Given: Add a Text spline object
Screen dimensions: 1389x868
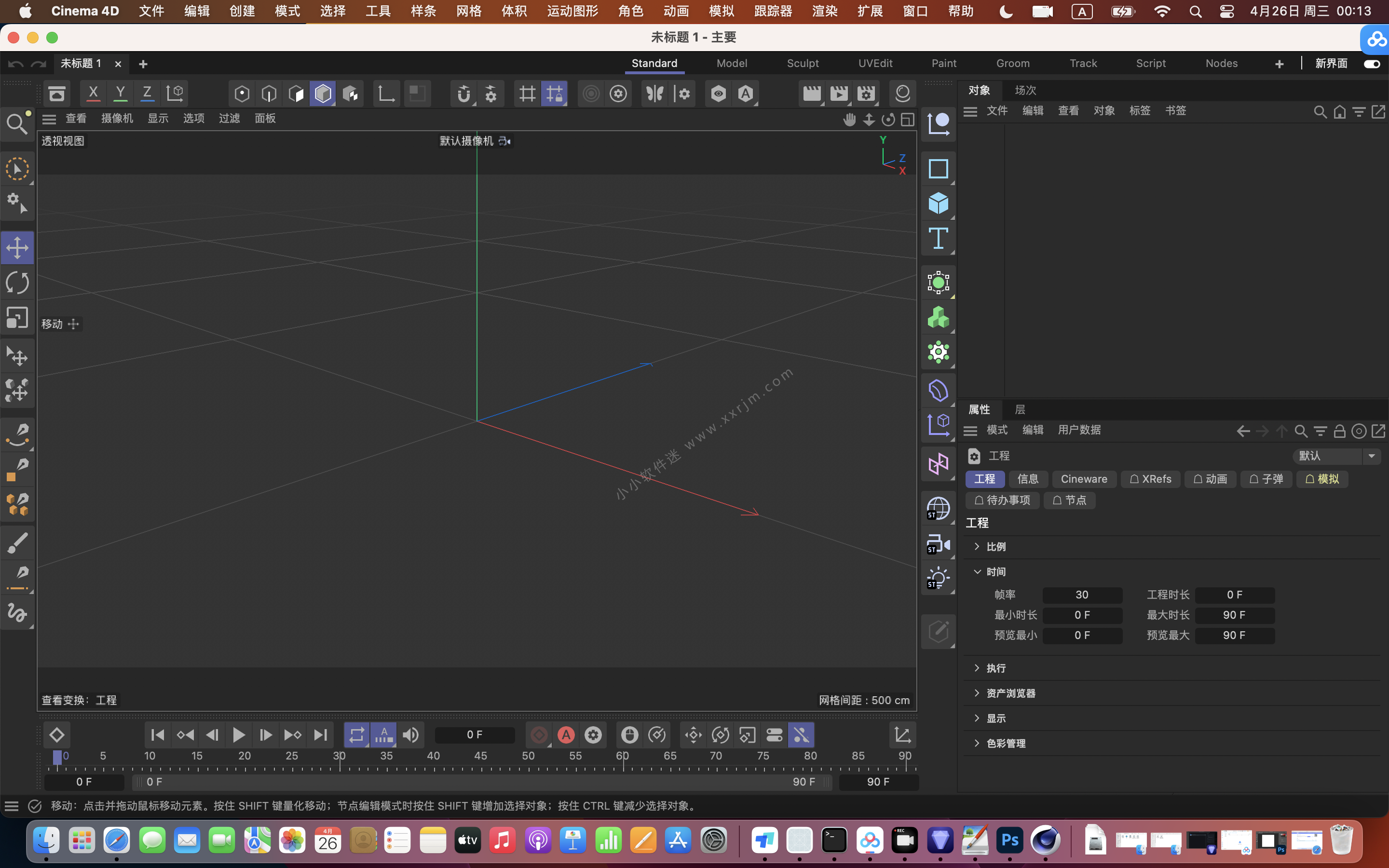Looking at the screenshot, I should point(939,238).
